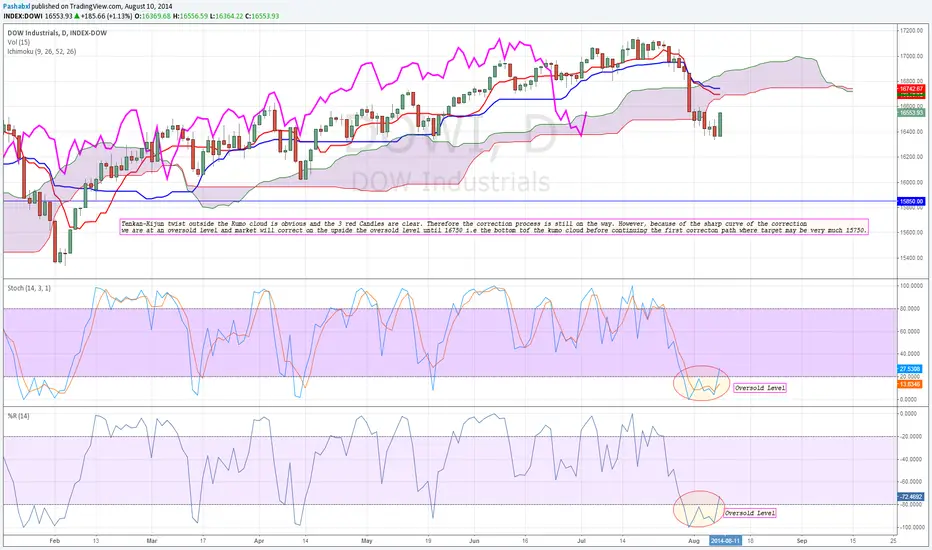
Task: Click the Jul label on the time axis
Action: coord(581,541)
